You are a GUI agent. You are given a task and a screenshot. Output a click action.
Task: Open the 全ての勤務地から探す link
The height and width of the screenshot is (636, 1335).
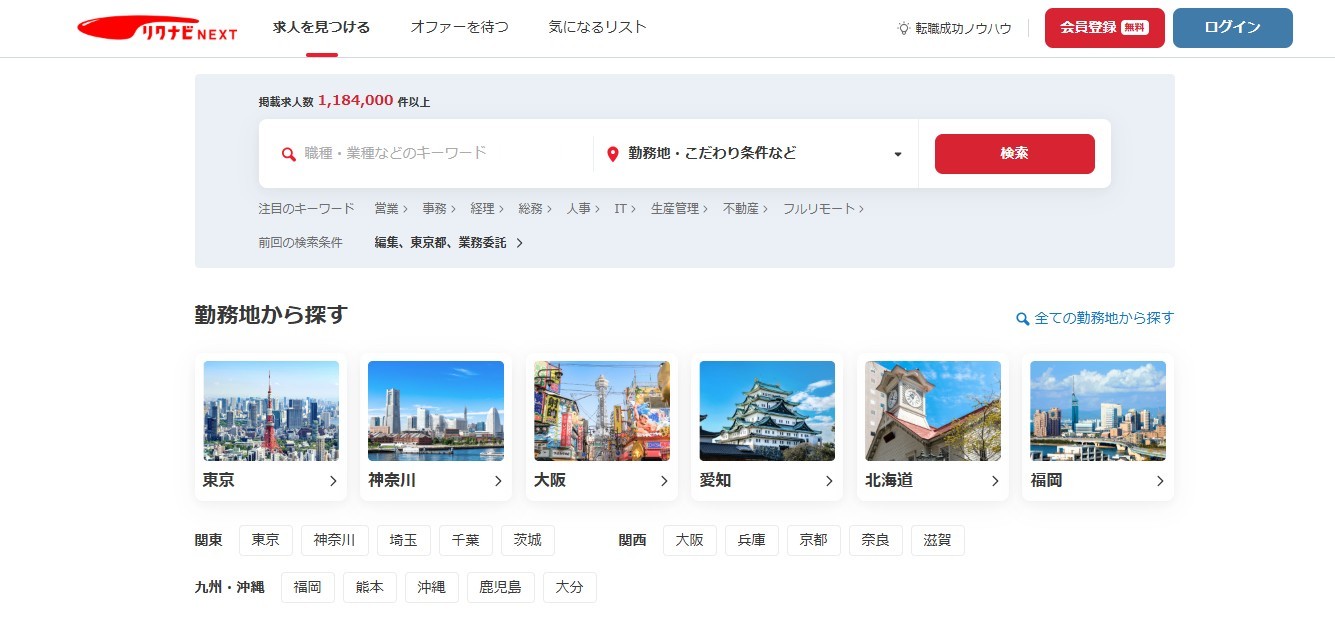1102,318
